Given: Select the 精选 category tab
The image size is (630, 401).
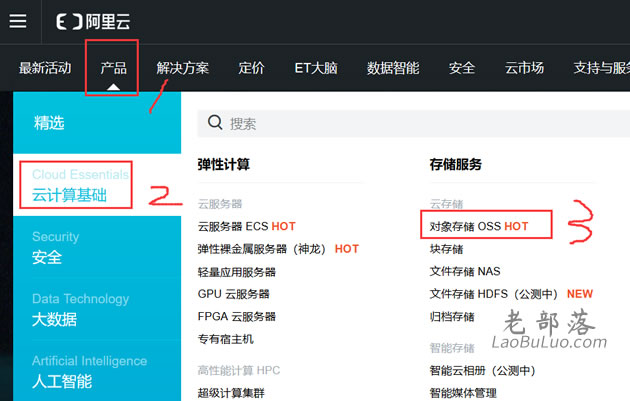Looking at the screenshot, I should pyautogui.click(x=97, y=123).
